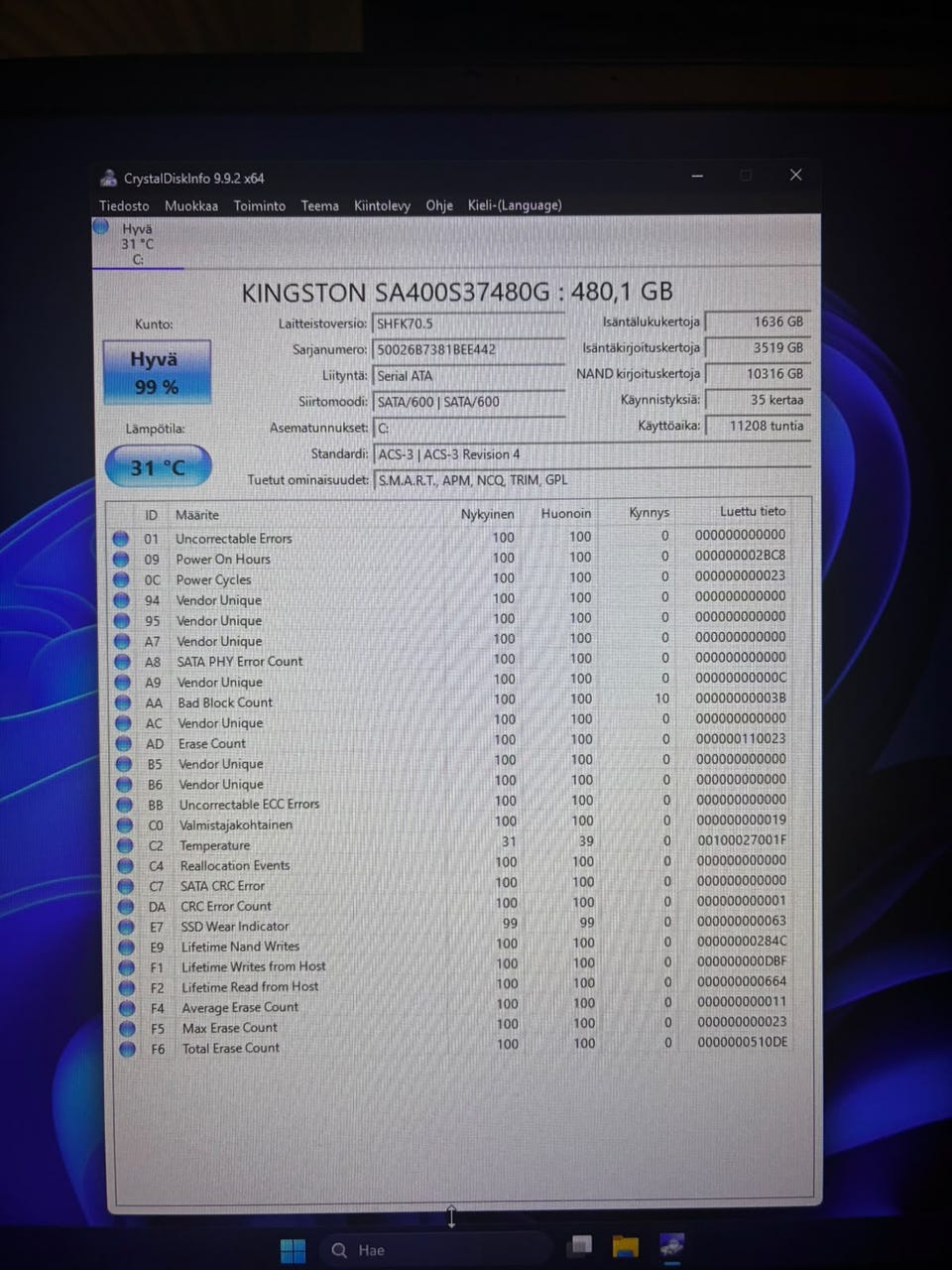Click the Määrite column header
This screenshot has width=952, height=1270.
[197, 515]
